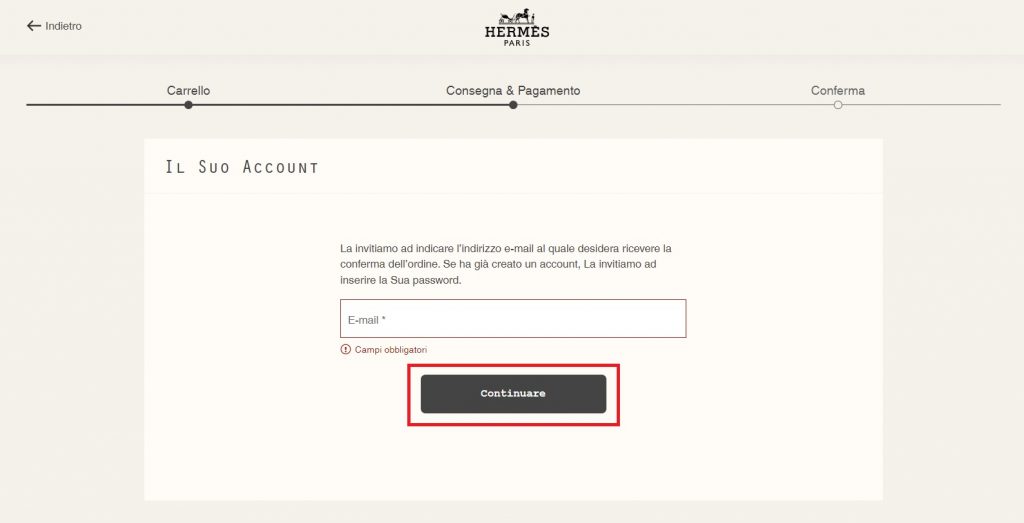Click the Indietro link text
This screenshot has width=1024, height=523.
point(63,26)
